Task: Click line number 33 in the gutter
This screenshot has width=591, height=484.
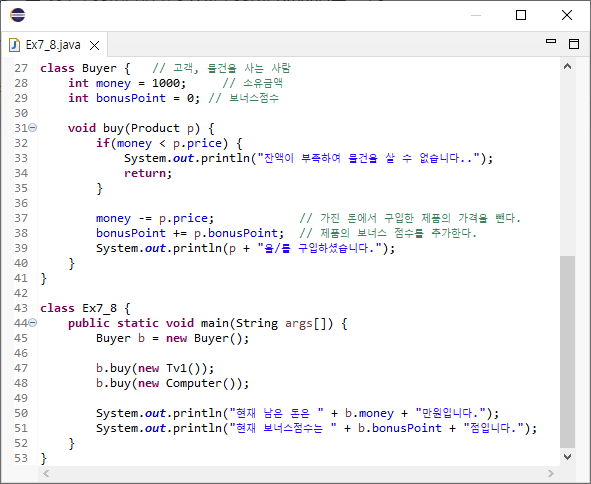Action: (21, 158)
